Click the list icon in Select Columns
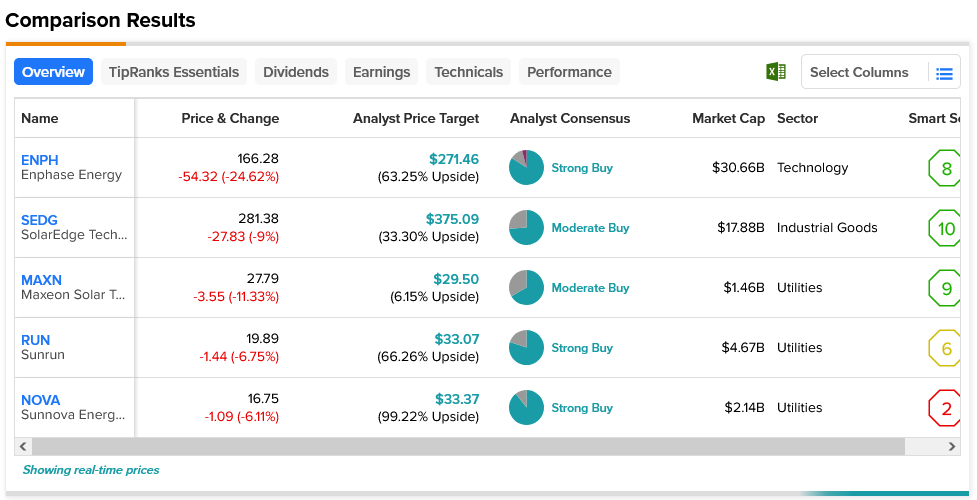The image size is (977, 500). tap(944, 73)
